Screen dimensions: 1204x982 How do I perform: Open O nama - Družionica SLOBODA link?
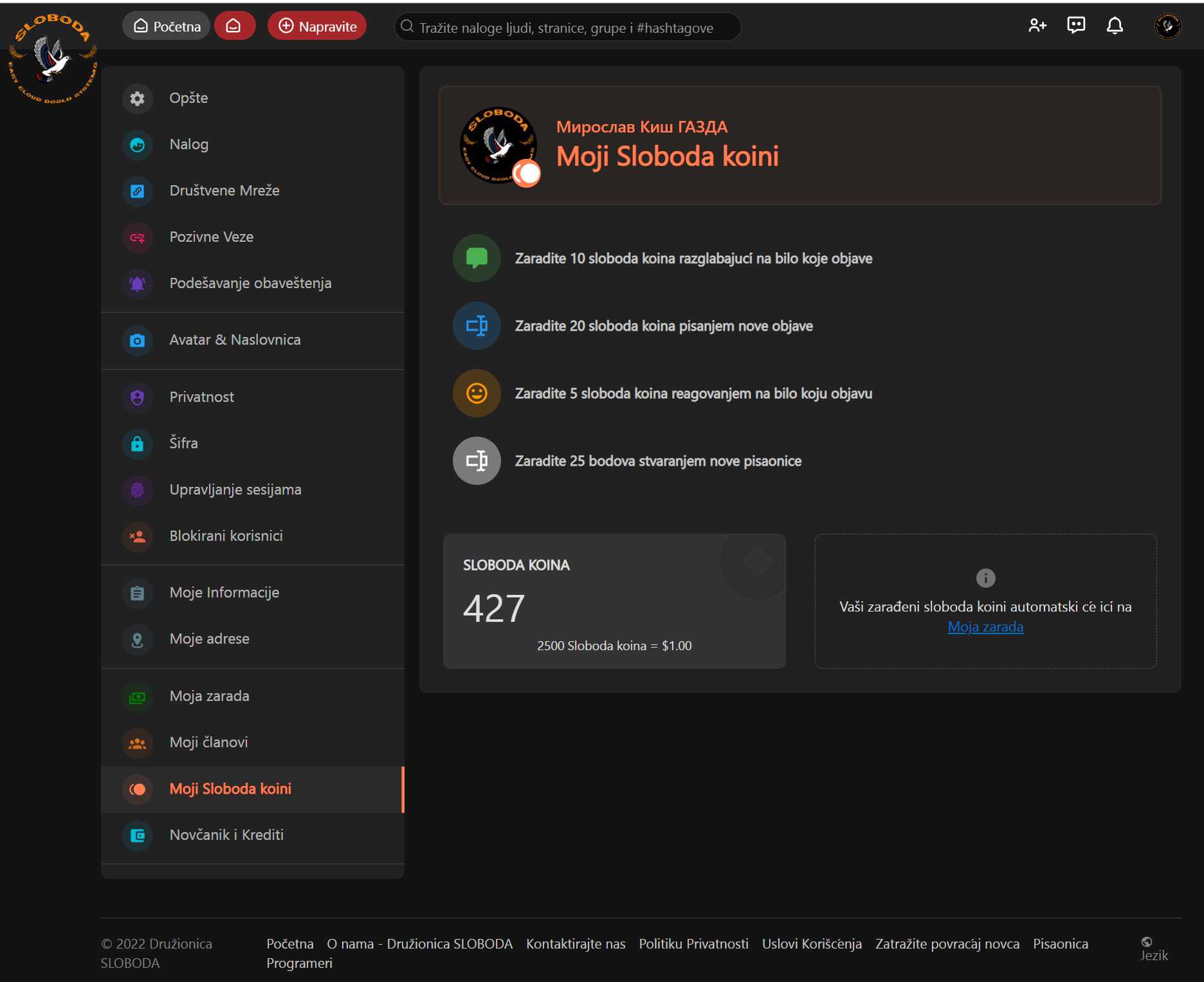[x=419, y=943]
